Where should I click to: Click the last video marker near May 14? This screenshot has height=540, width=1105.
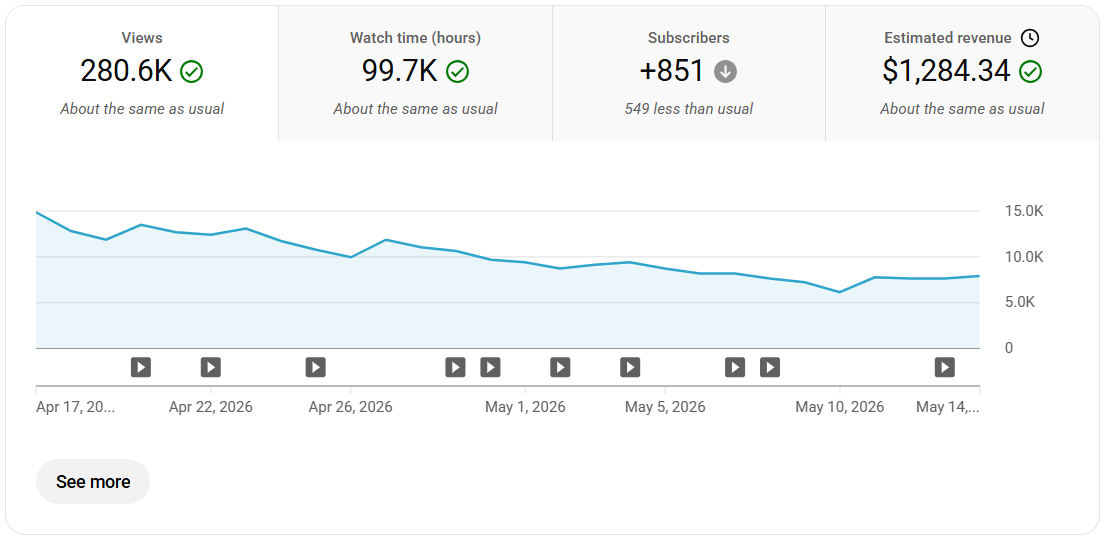click(944, 367)
